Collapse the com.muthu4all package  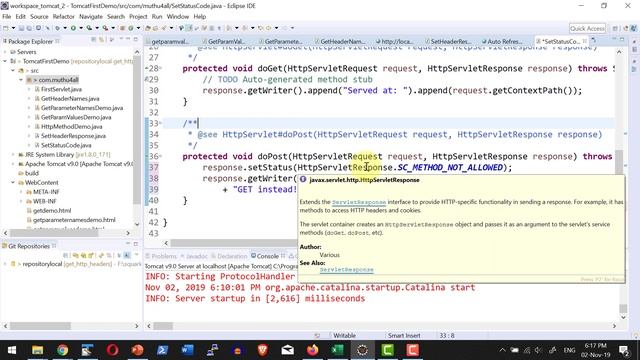21,80
